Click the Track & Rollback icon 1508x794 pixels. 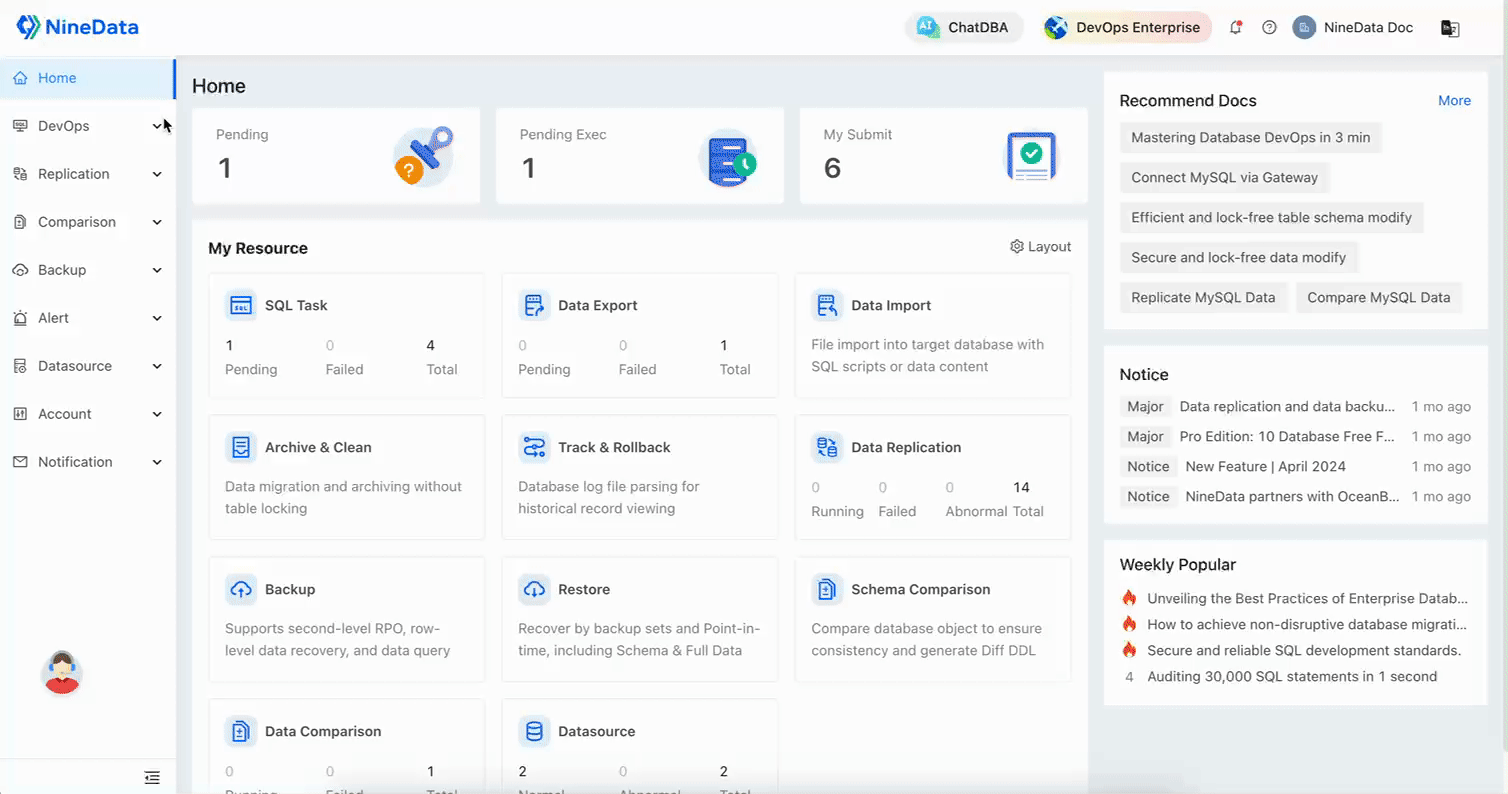click(x=534, y=447)
